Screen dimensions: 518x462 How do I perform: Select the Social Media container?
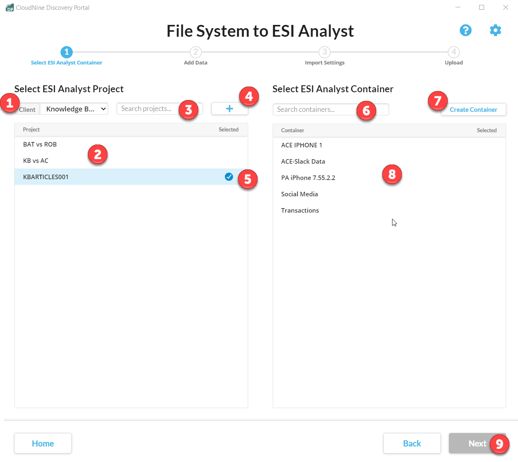pyautogui.click(x=389, y=194)
